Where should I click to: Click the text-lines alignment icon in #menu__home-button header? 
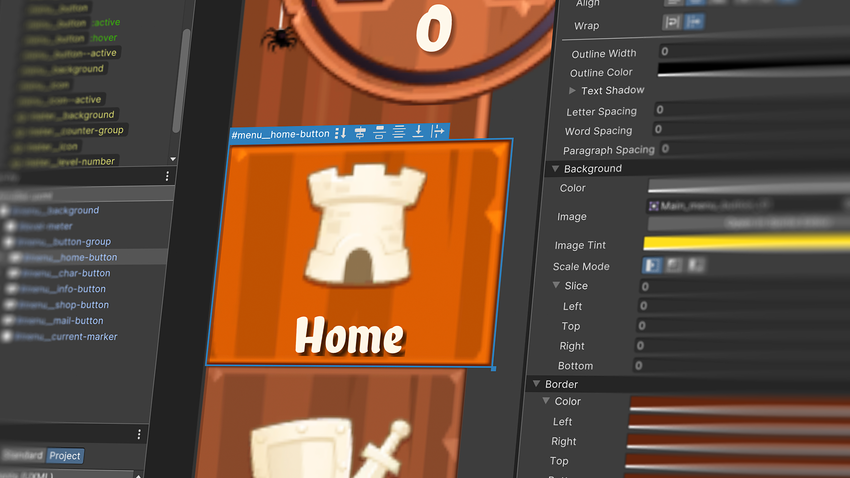[x=399, y=132]
